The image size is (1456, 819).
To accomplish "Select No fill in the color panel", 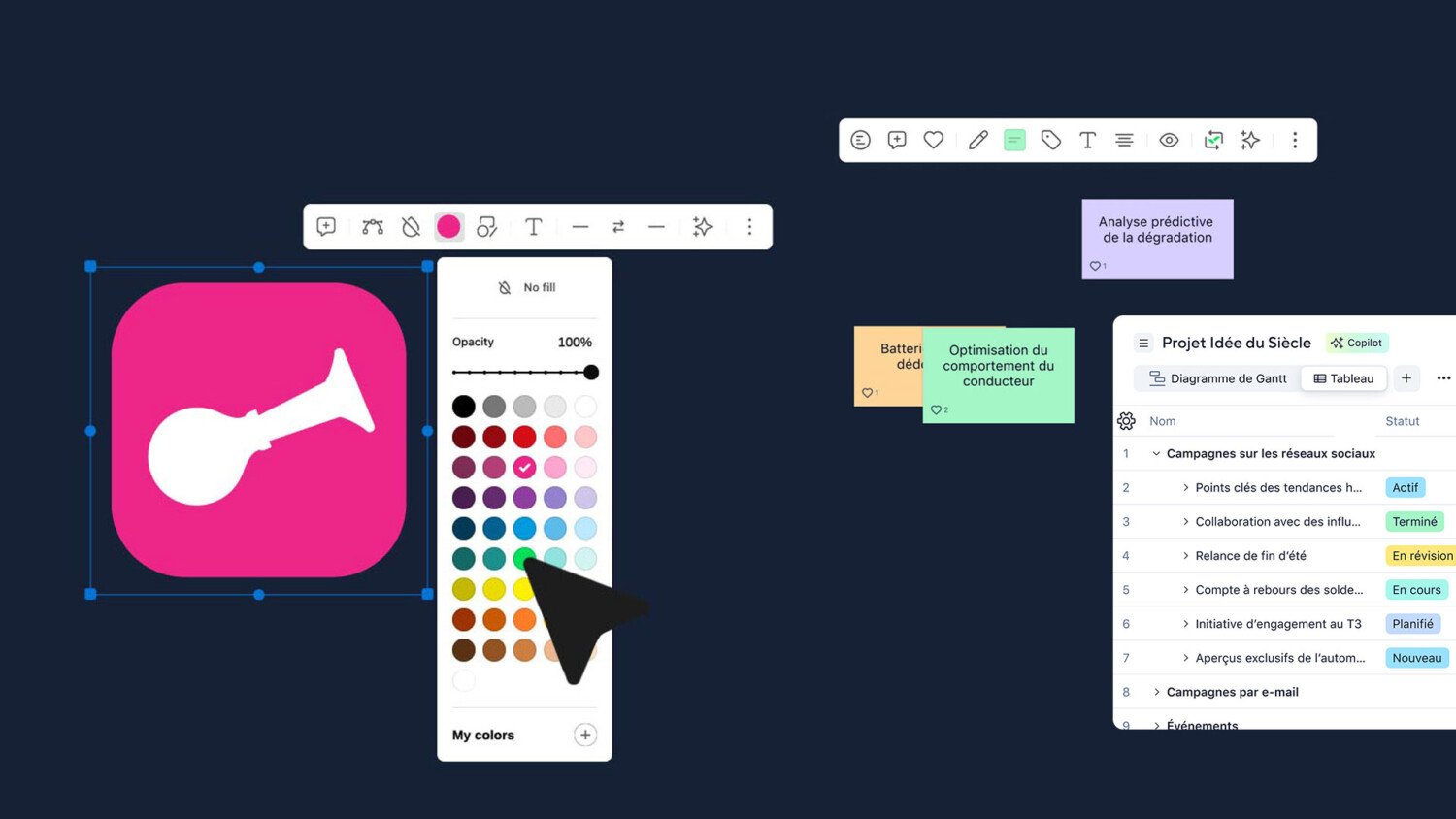I will tap(527, 288).
